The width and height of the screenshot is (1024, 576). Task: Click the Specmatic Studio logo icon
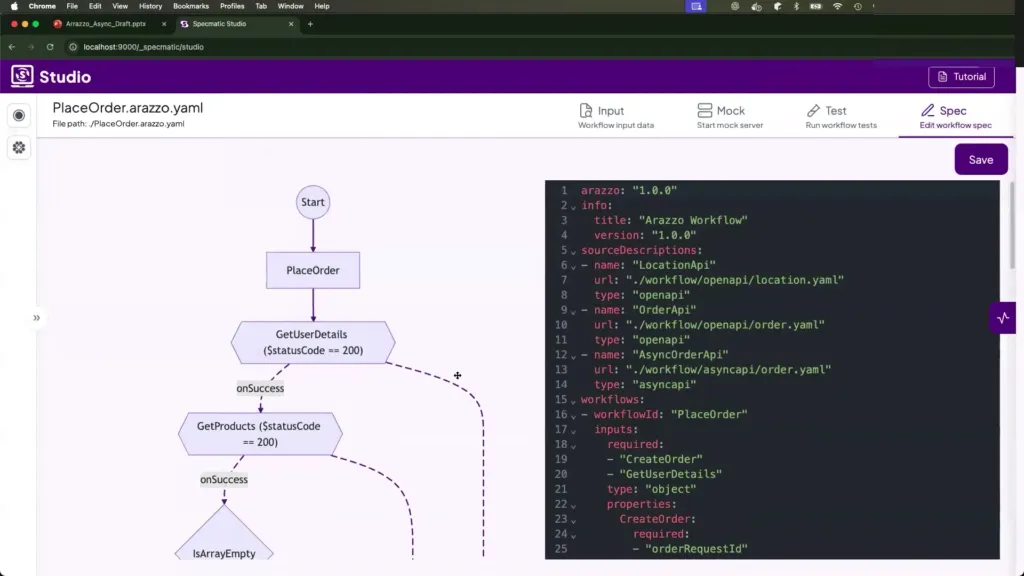tap(22, 76)
